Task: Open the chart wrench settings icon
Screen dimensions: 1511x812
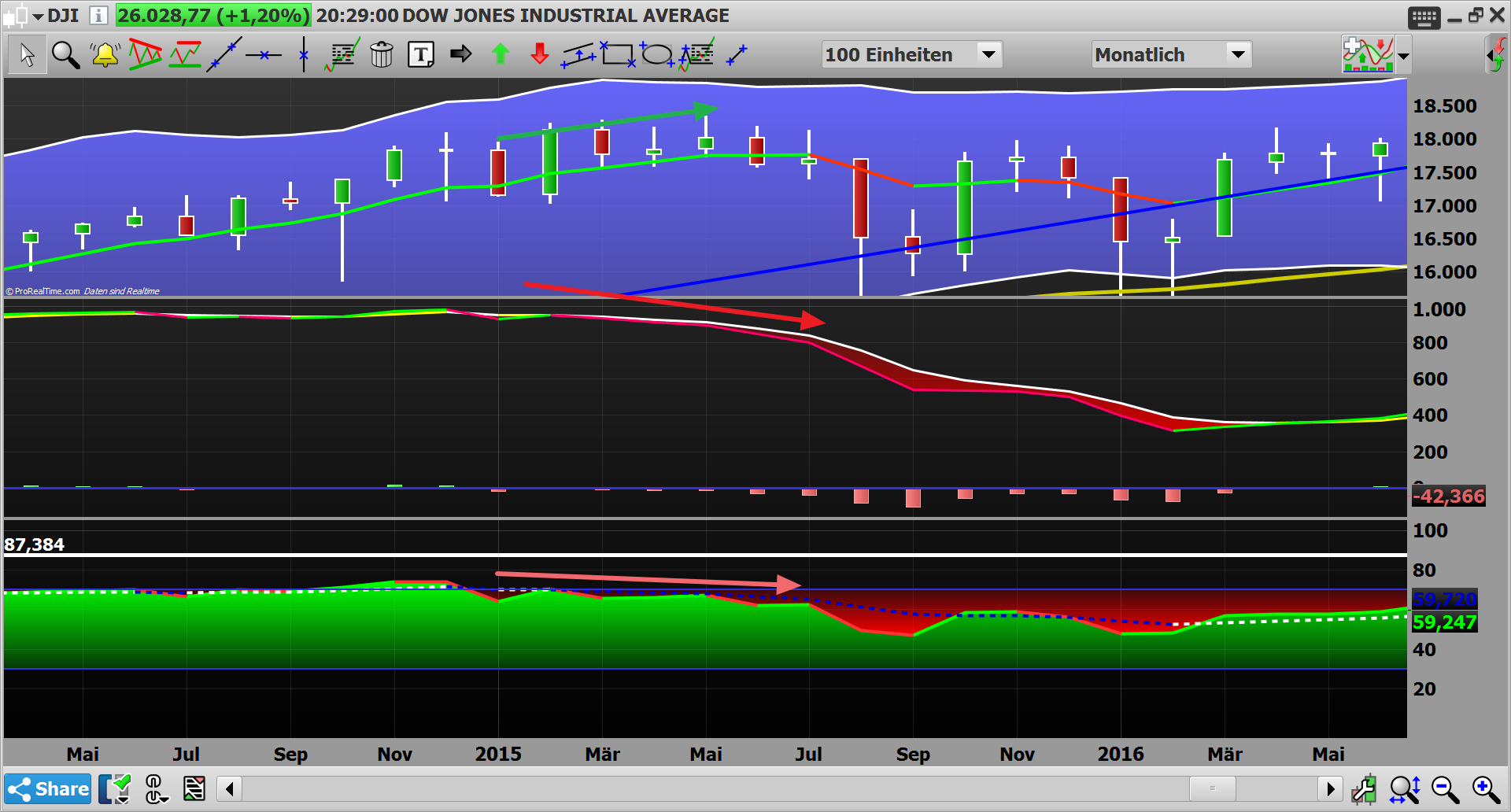Action: click(1365, 789)
